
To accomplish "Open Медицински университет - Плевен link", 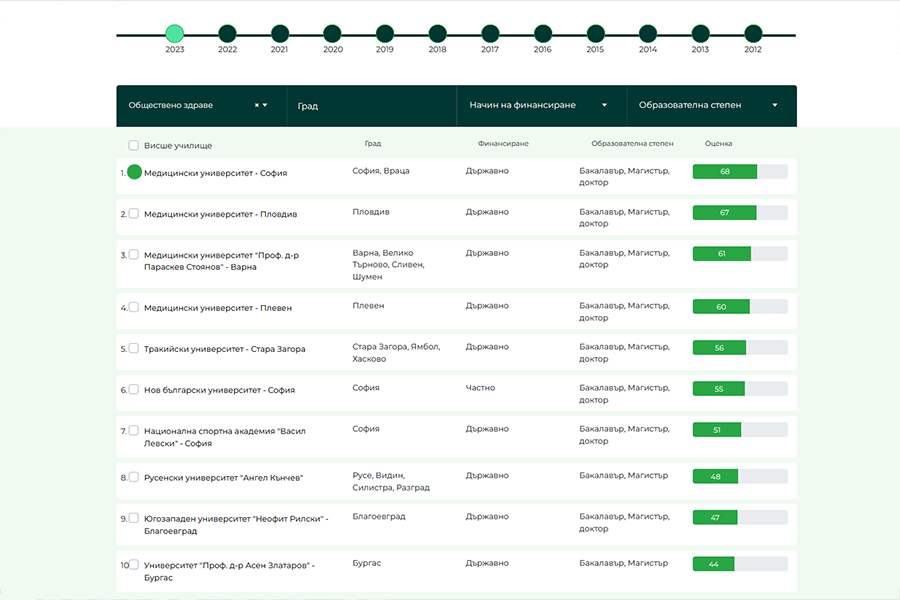I will pos(218,308).
